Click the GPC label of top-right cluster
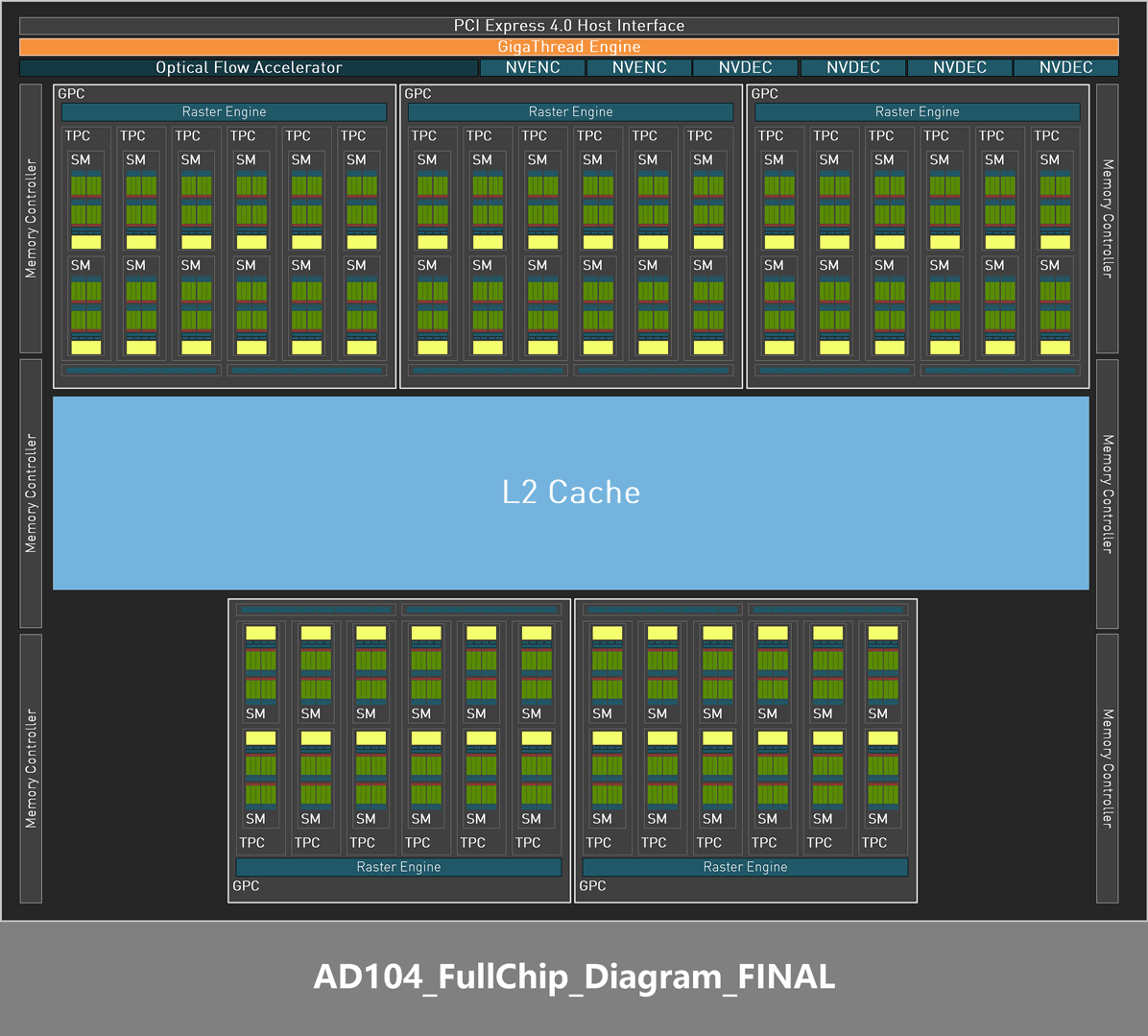Viewport: 1148px width, 1036px height. 764,94
